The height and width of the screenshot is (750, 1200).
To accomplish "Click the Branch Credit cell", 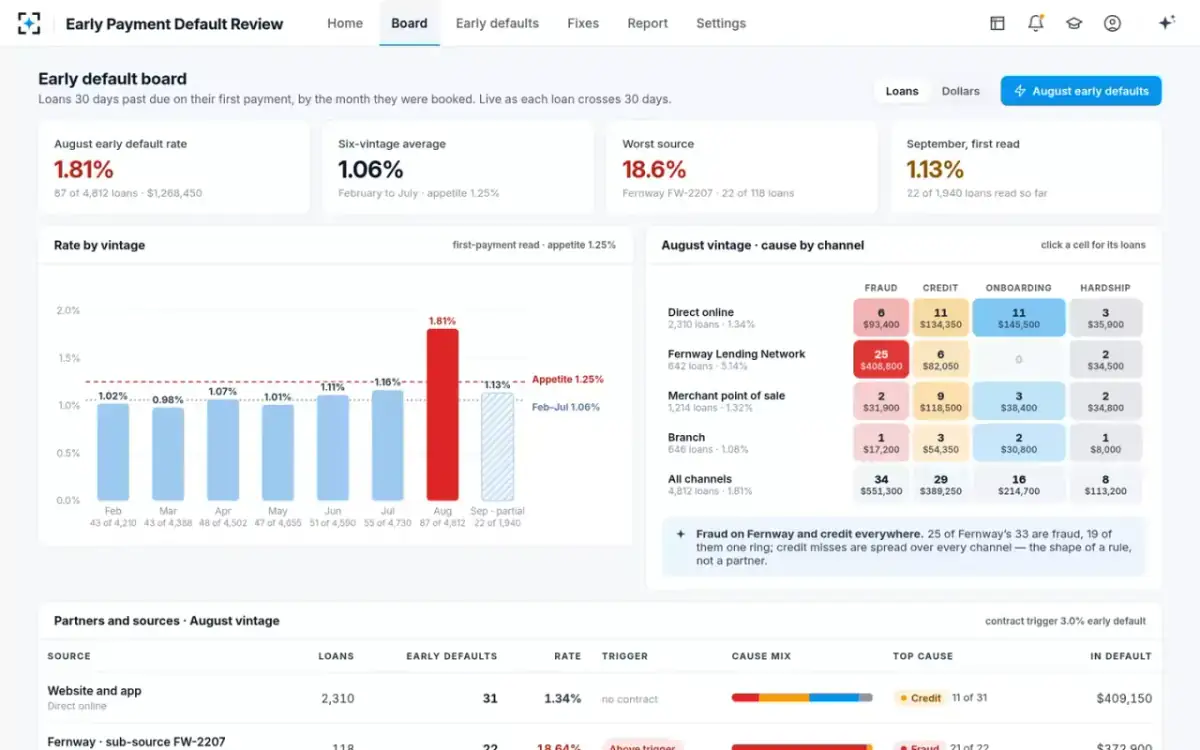I will click(x=941, y=444).
